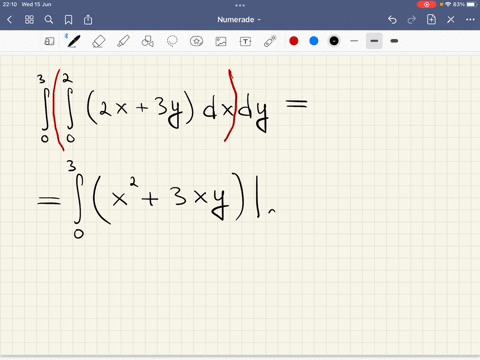Open the thumbnail grid view
Image resolution: width=480 pixels, height=360 pixels.
point(29,20)
